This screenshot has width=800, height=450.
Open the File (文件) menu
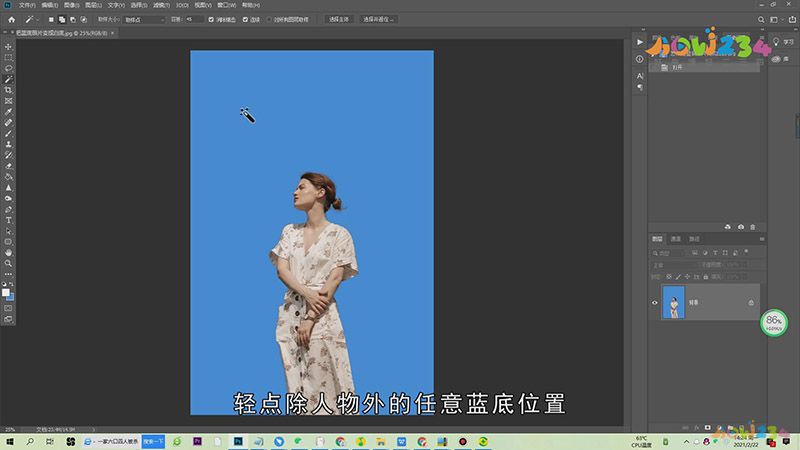[x=27, y=5]
